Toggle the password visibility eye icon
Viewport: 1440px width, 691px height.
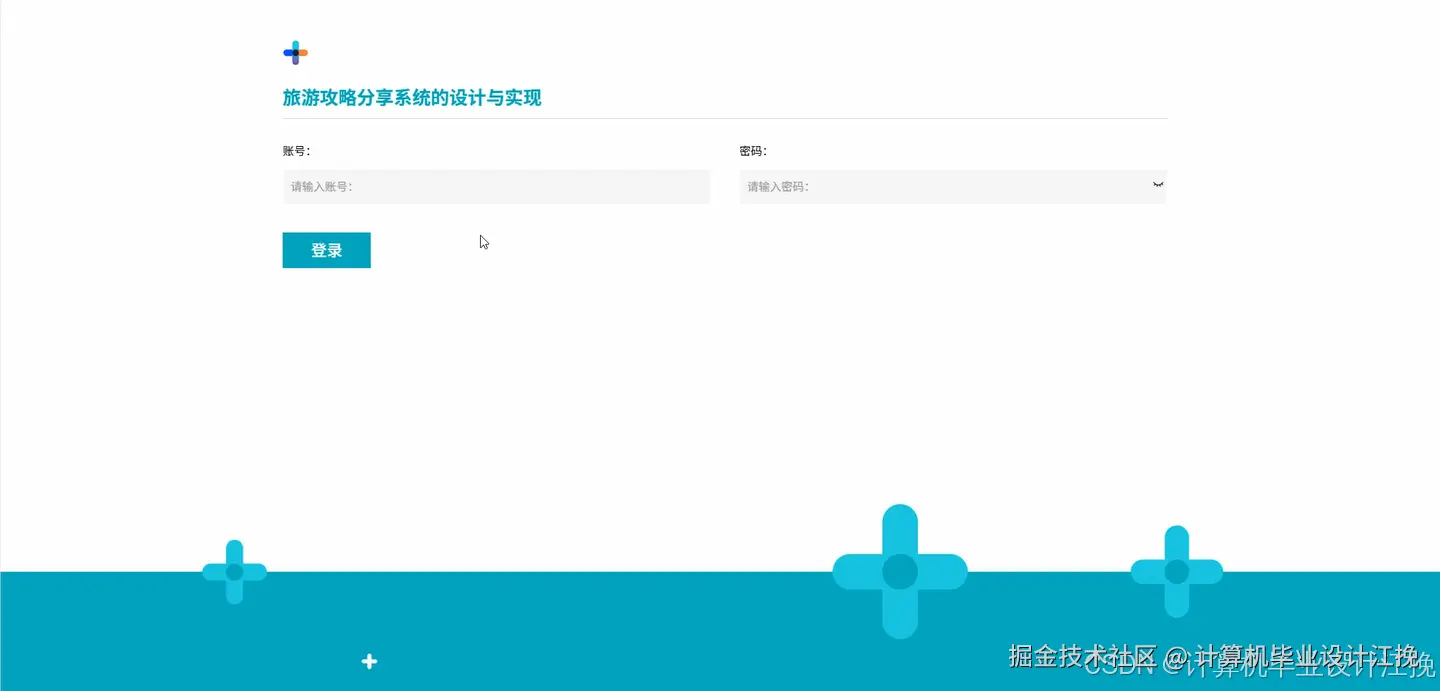pyautogui.click(x=1157, y=184)
